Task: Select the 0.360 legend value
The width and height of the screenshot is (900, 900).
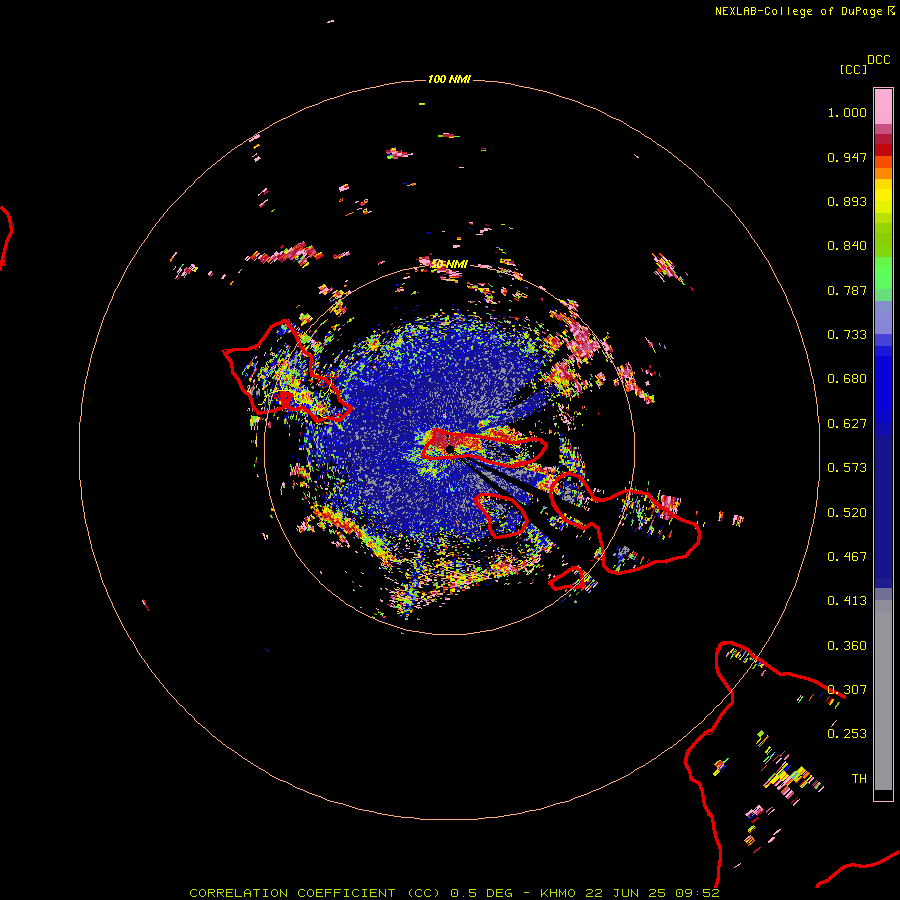Action: [x=847, y=646]
